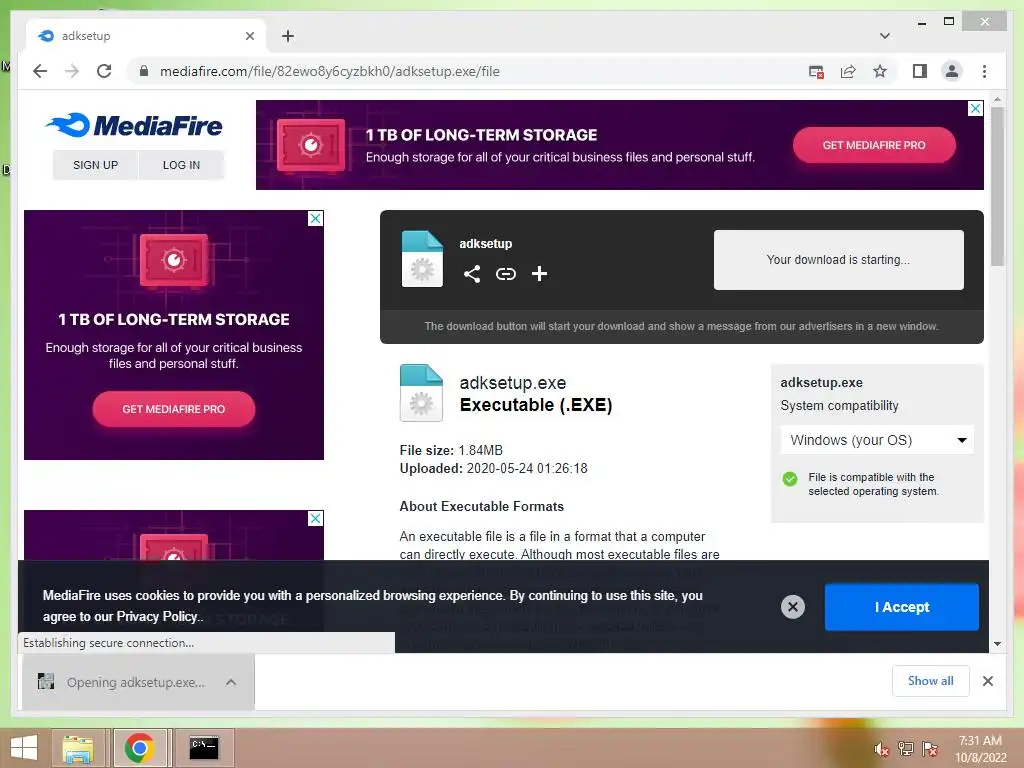Click the taskbar clock showing 7:31 AM
This screenshot has width=1024, height=768.
[x=981, y=748]
